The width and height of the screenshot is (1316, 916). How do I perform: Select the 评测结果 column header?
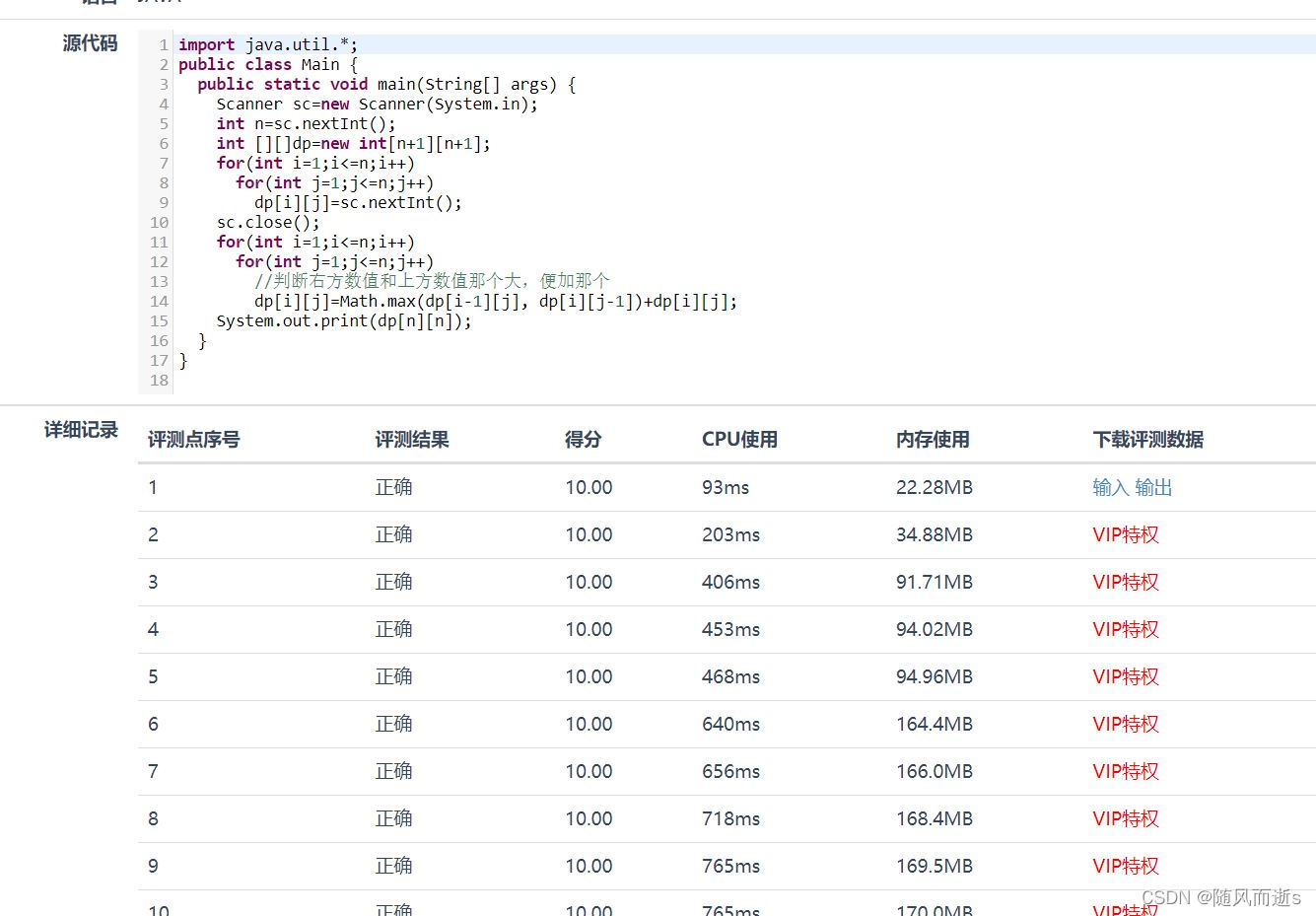point(412,440)
